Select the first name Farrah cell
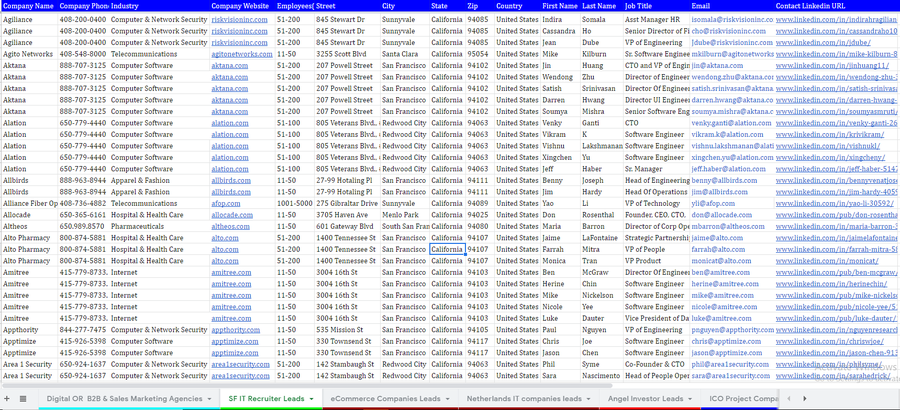 pos(560,249)
